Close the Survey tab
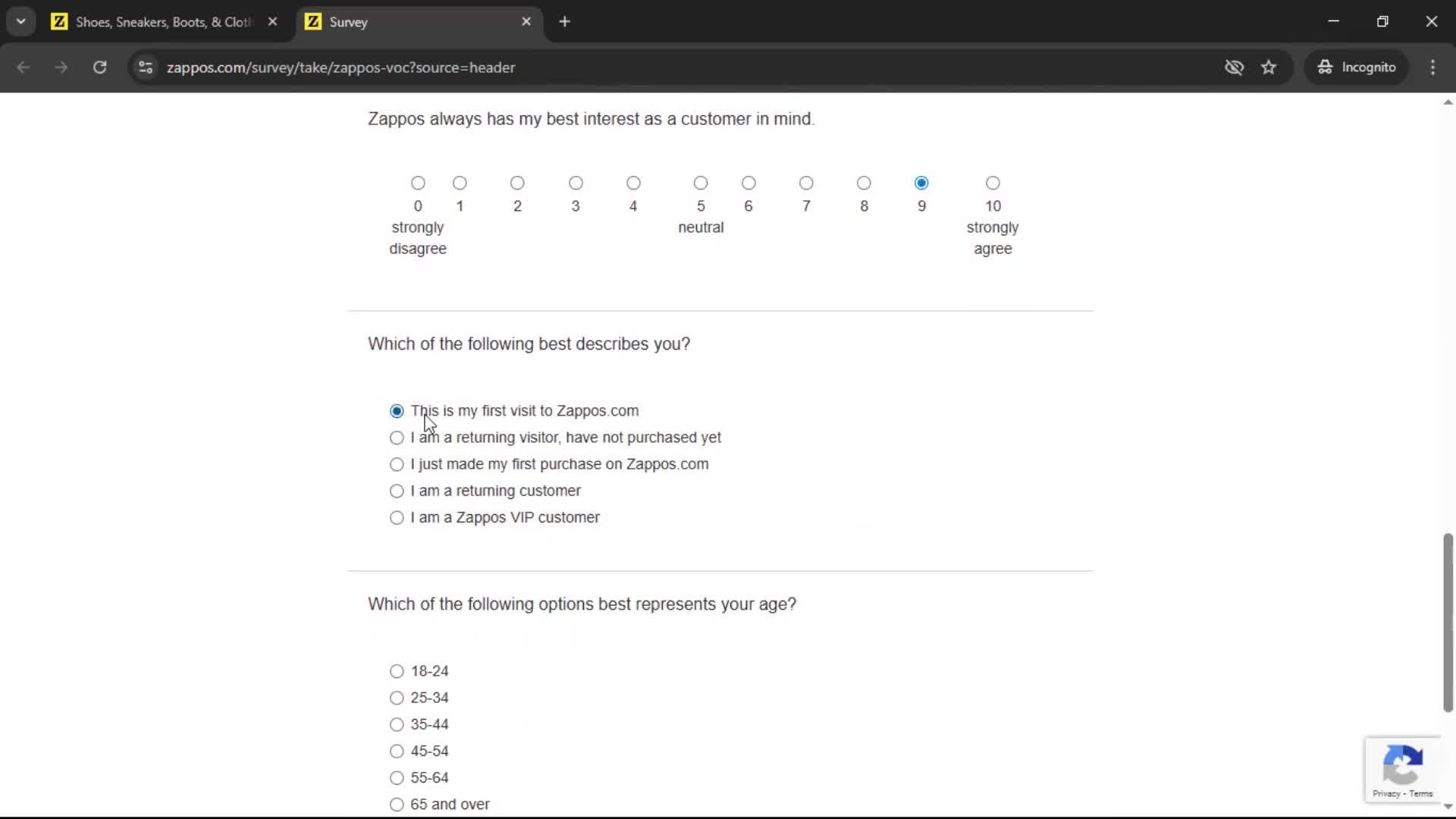1456x819 pixels. pyautogui.click(x=526, y=22)
